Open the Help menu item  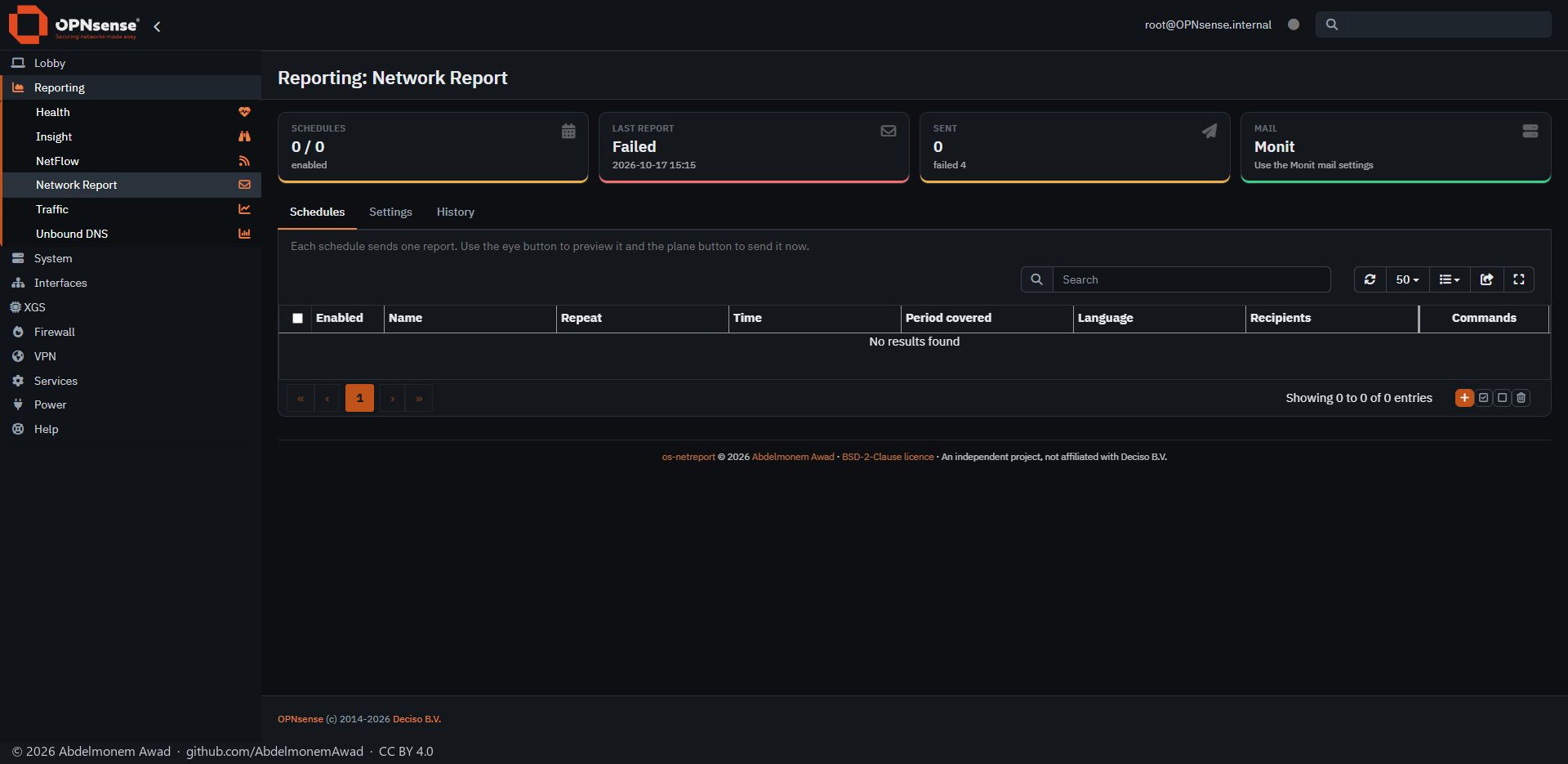131,429
